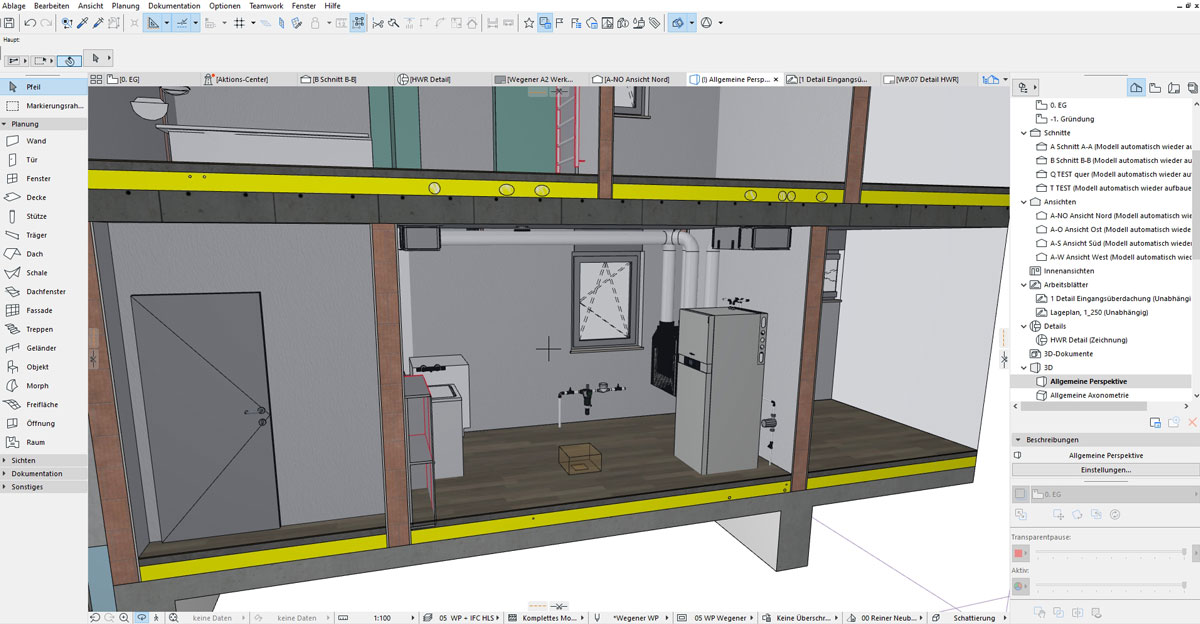The height and width of the screenshot is (624, 1200).
Task: Click the red delete X in navigator
Action: (1191, 423)
